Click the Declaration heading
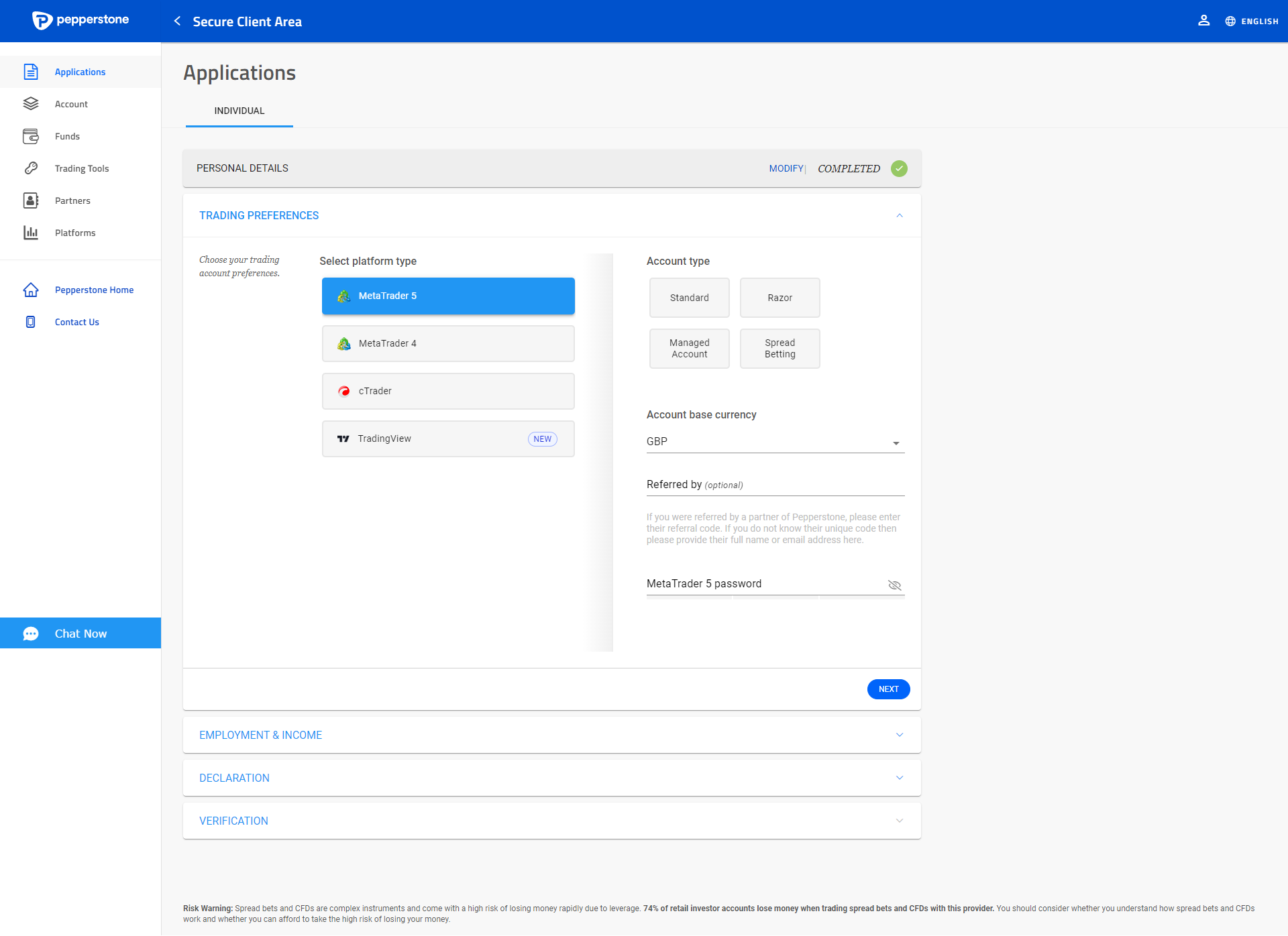 coord(234,778)
